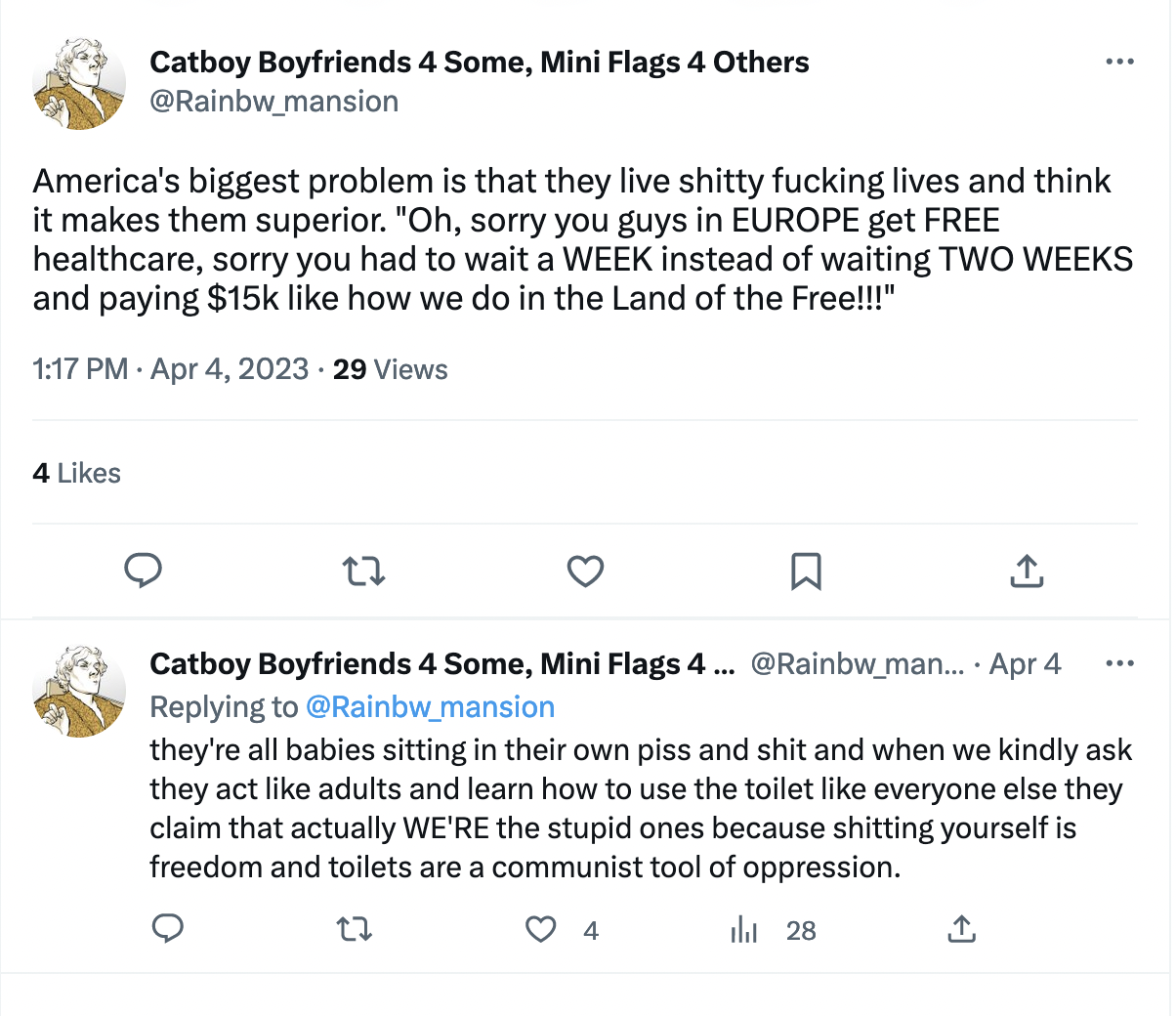Reply to the second tweet in thread
The height and width of the screenshot is (1016, 1176).
[x=168, y=928]
